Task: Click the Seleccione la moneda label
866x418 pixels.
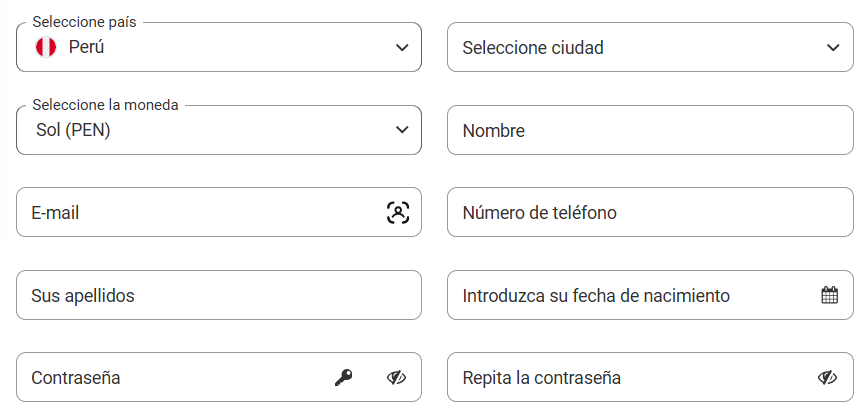Action: tap(105, 105)
